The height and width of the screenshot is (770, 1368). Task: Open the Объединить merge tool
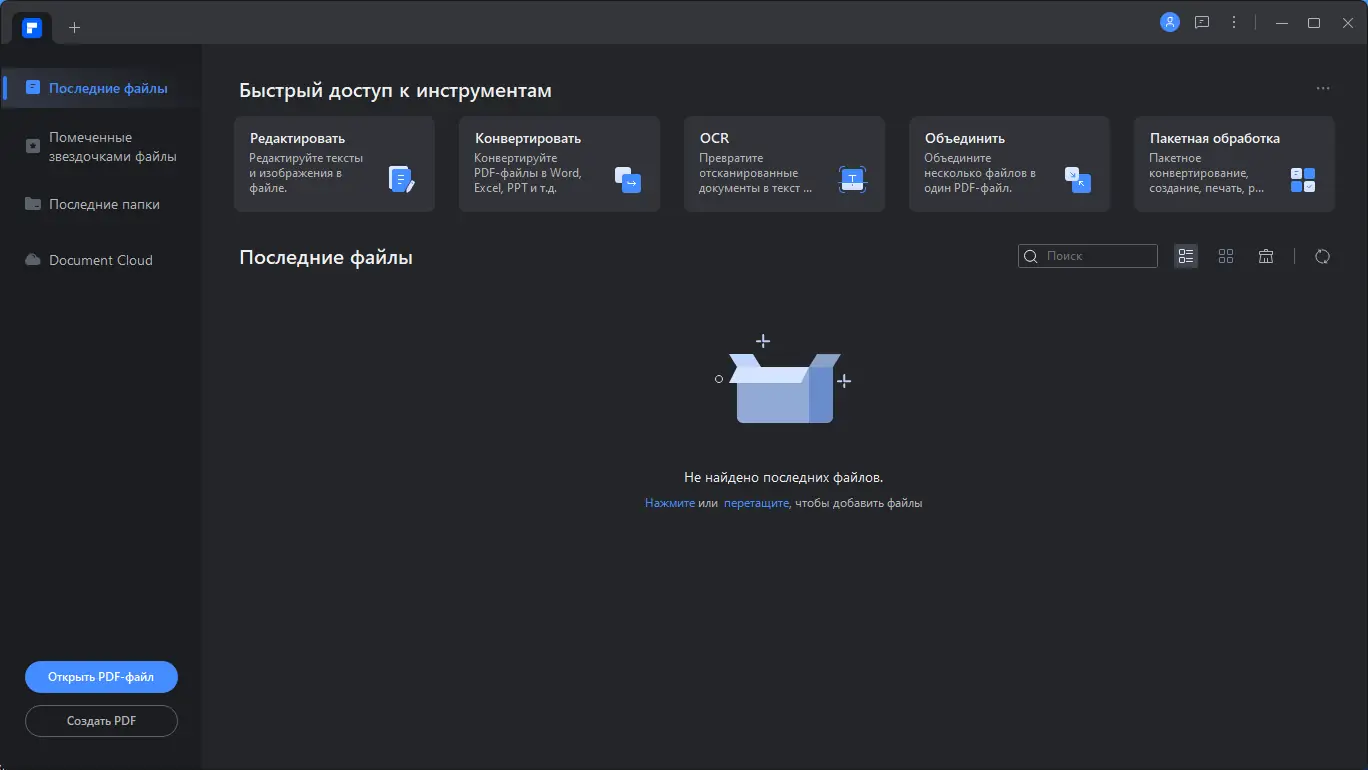click(x=1009, y=164)
